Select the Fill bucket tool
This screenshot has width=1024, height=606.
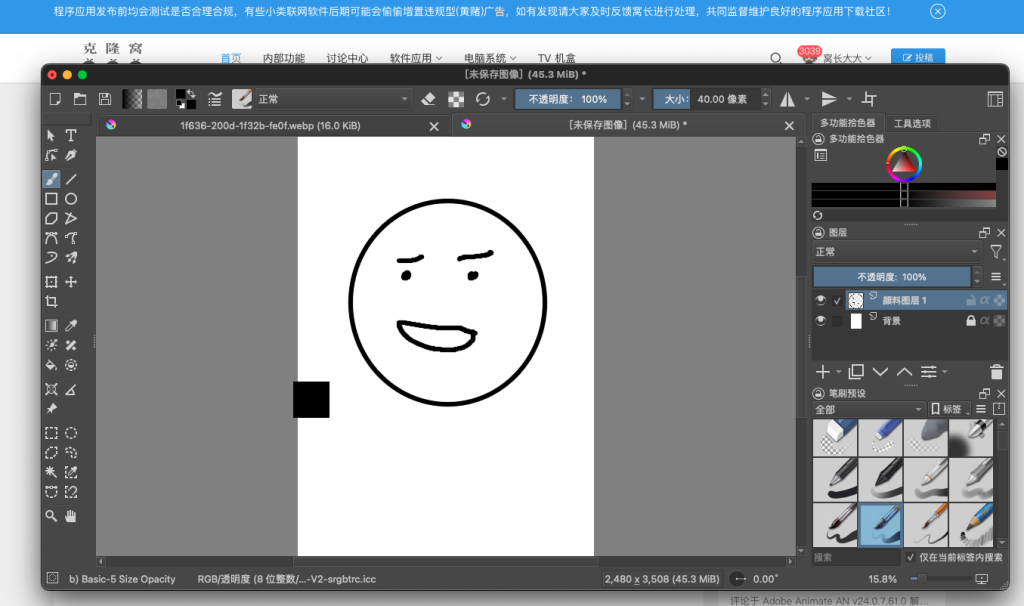[x=52, y=365]
